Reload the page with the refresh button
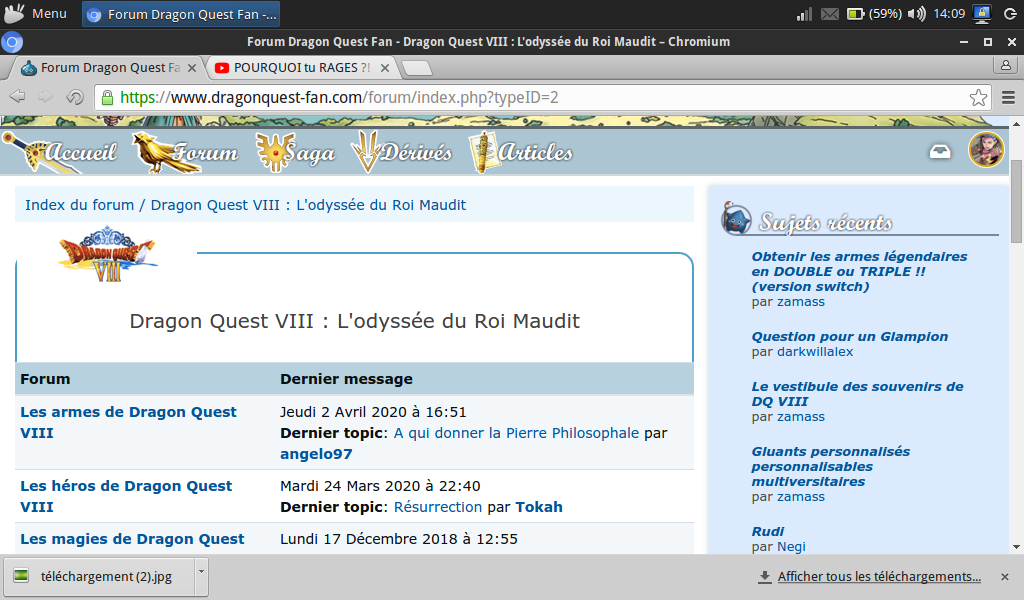Viewport: 1024px width, 600px height. coord(75,97)
